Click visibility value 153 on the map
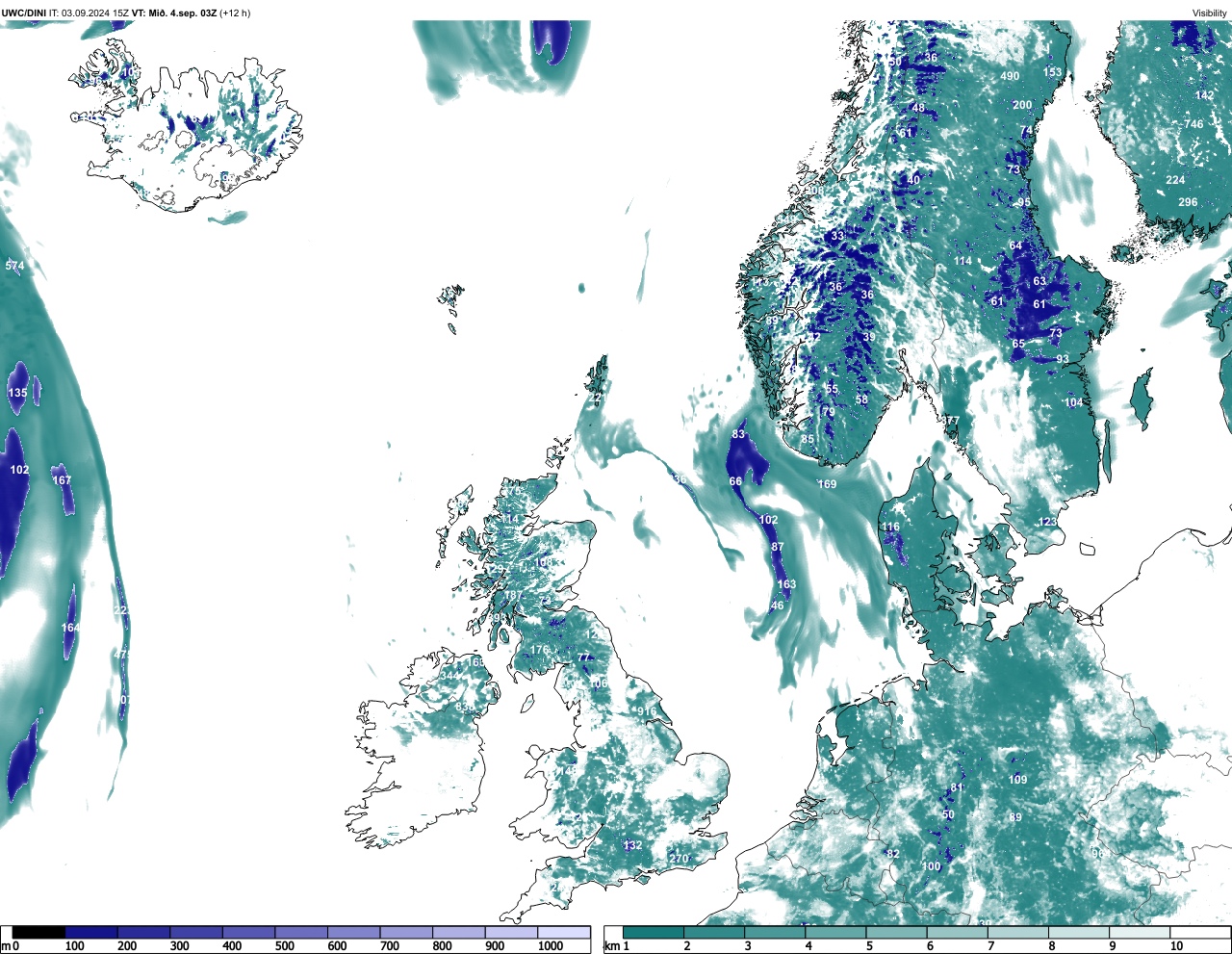The image size is (1232, 954). 1053,72
